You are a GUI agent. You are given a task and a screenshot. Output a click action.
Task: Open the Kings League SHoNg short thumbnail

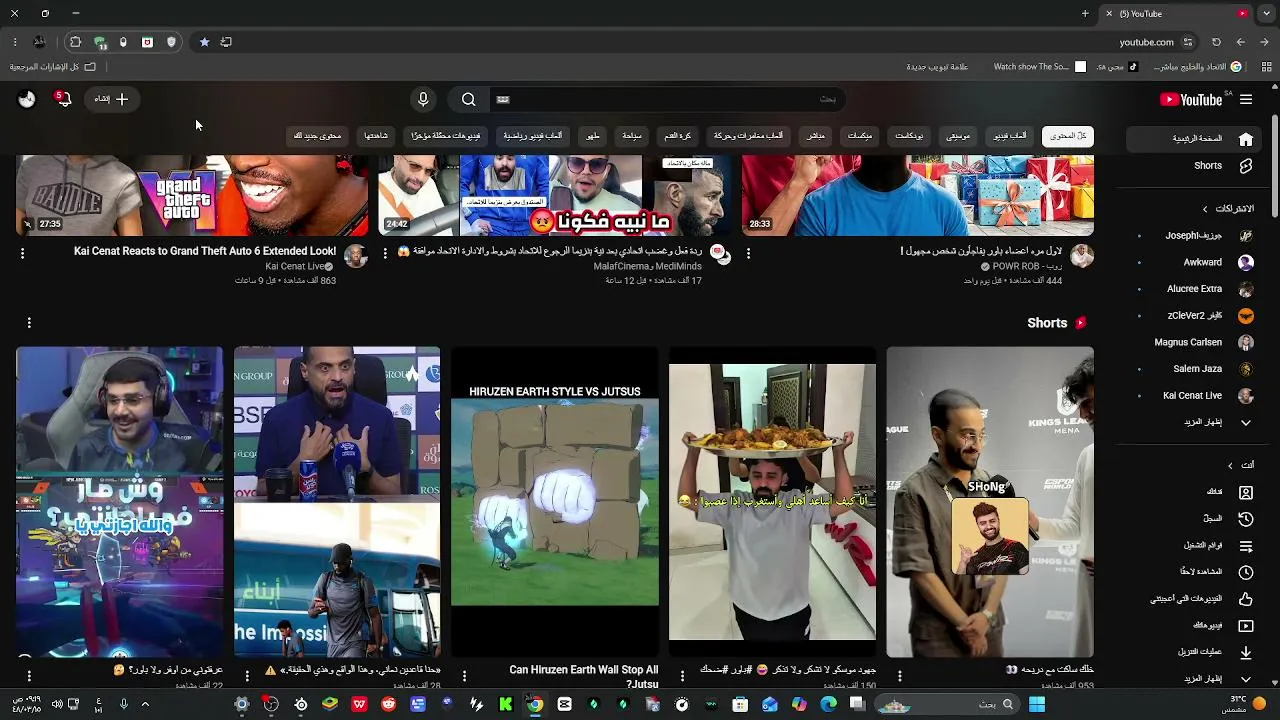click(990, 502)
